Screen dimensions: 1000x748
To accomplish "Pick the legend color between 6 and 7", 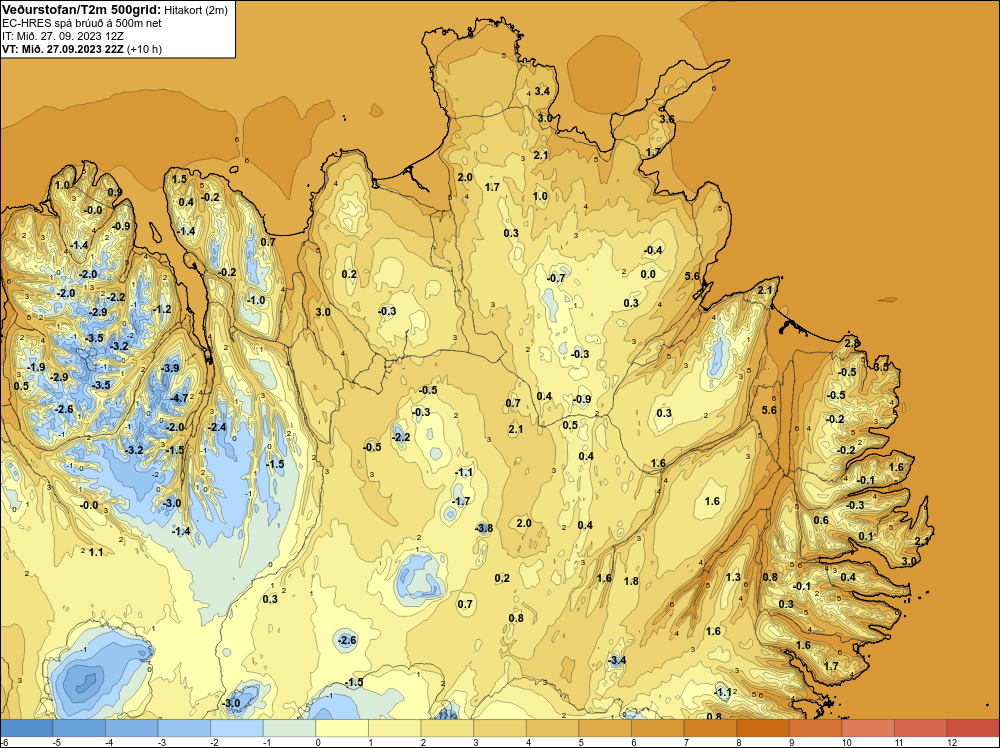I will [658, 728].
